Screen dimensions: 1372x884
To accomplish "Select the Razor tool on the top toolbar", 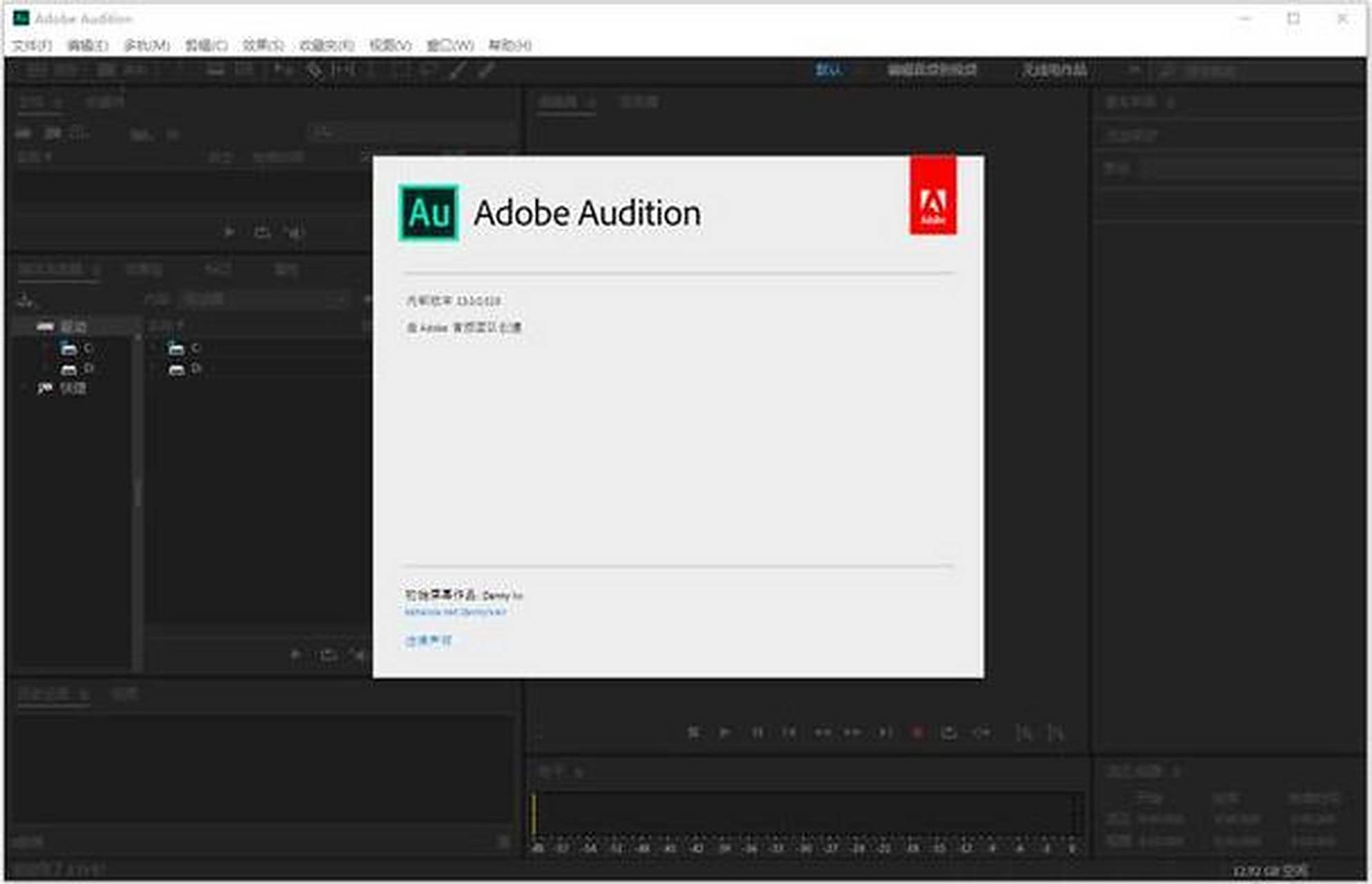I will point(457,70).
